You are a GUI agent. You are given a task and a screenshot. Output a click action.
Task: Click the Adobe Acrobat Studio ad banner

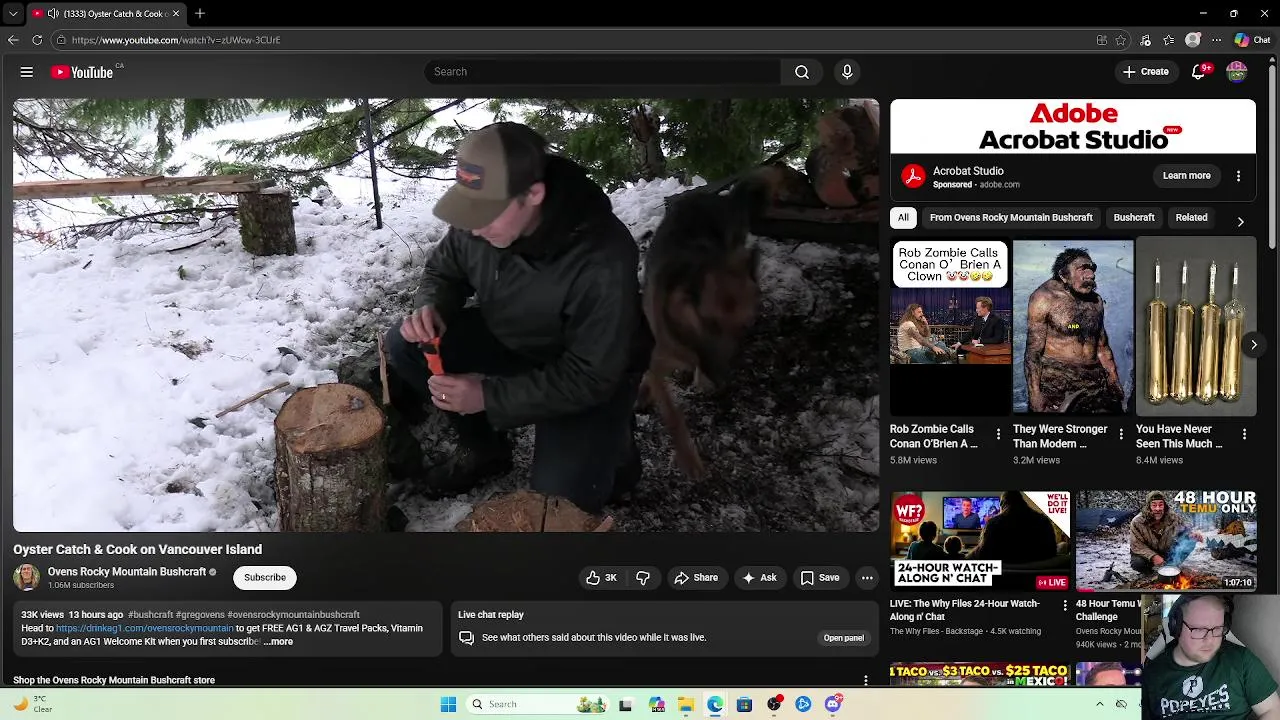tap(1073, 126)
